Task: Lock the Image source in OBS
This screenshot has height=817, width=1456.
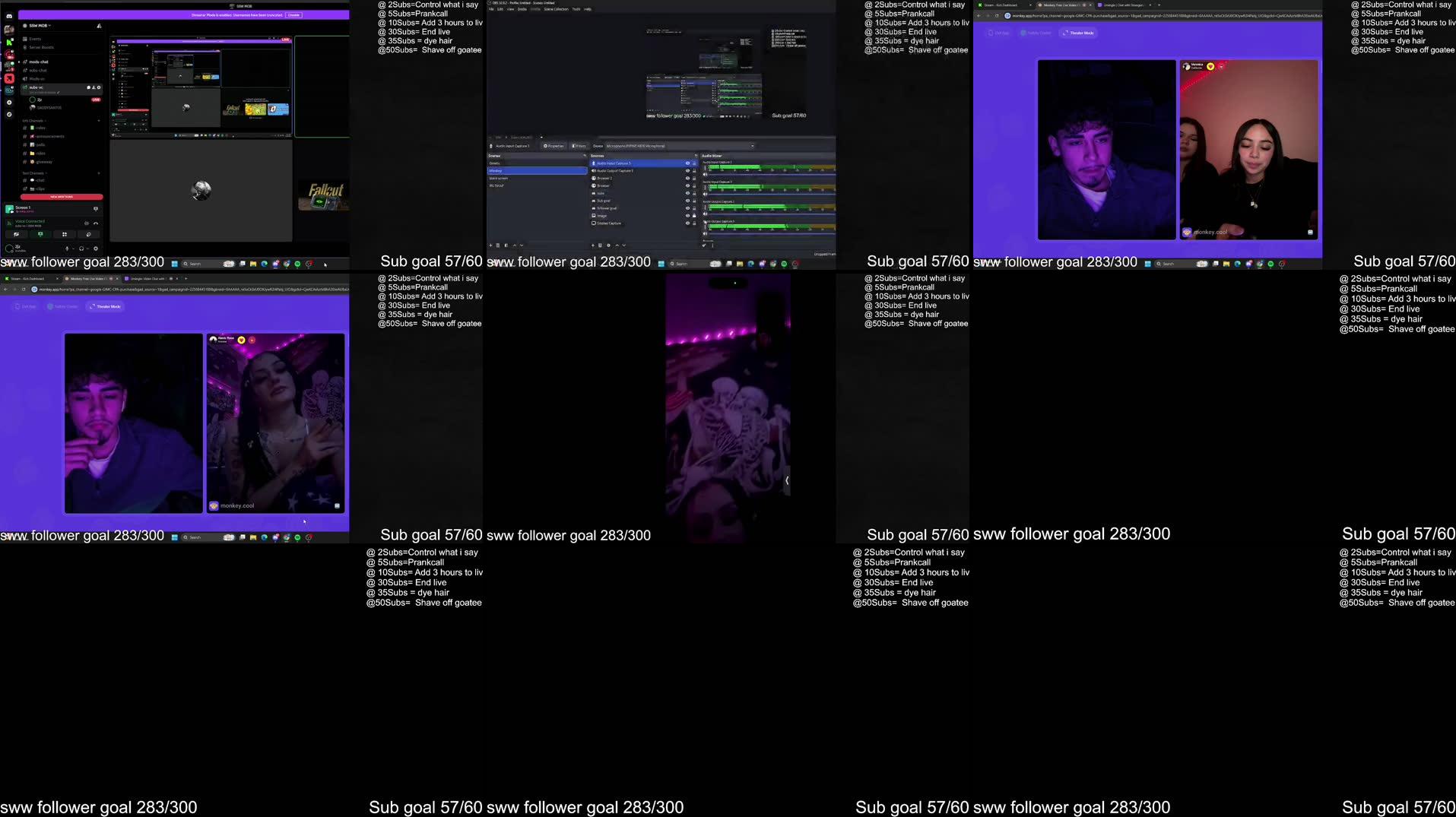Action: [693, 215]
